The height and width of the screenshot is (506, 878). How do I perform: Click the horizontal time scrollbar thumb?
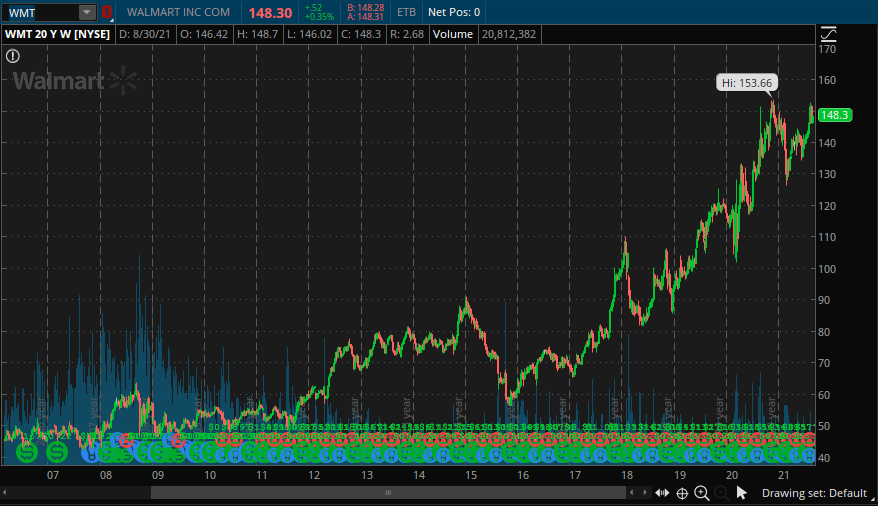pyautogui.click(x=388, y=493)
